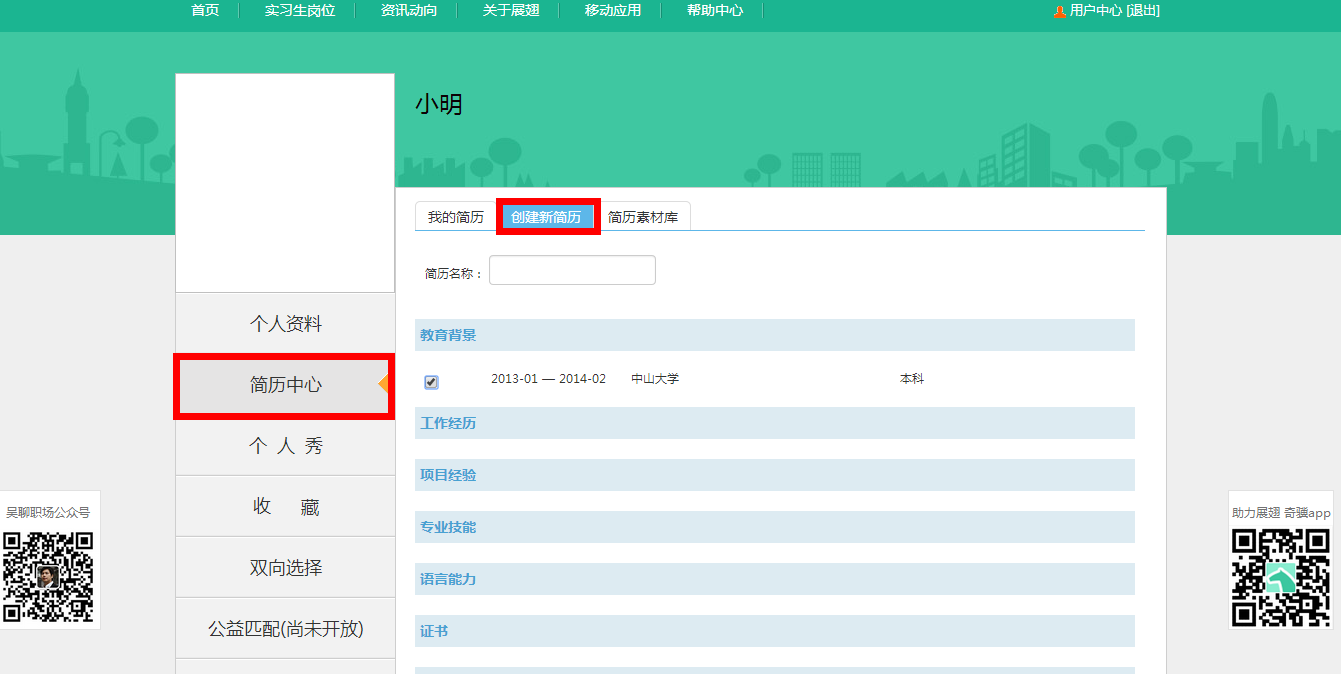
Task: Select the 创建新简历 tab
Action: coord(546,217)
